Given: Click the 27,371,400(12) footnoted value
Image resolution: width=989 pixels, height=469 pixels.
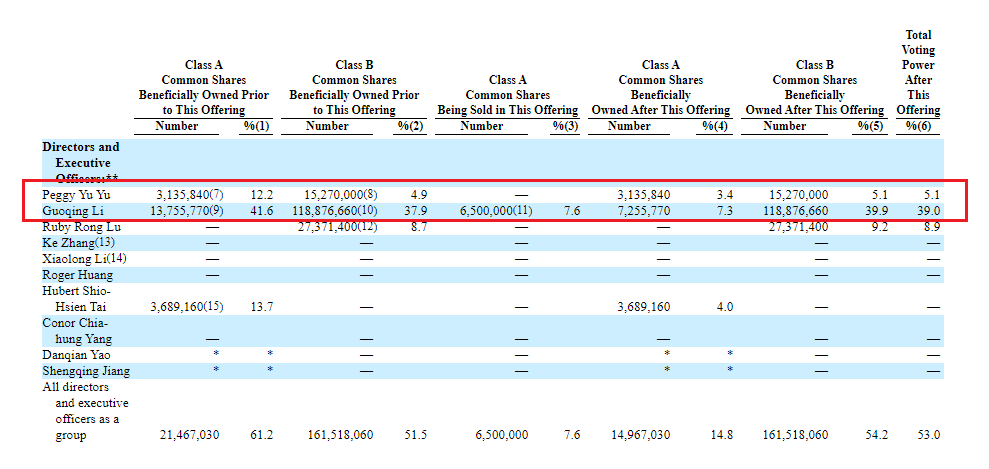Looking at the screenshot, I should coord(341,227).
